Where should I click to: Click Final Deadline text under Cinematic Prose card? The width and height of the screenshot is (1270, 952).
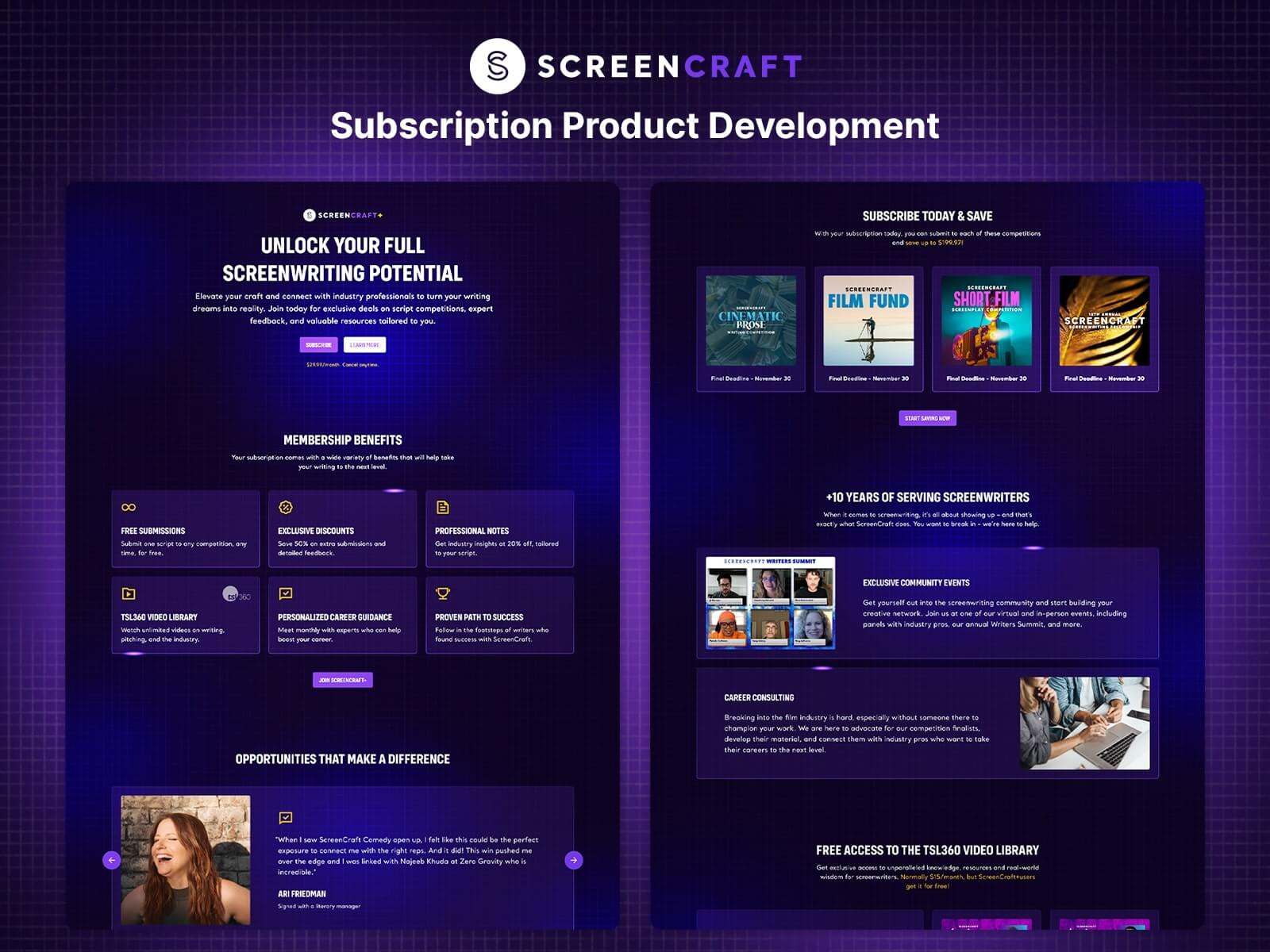[751, 378]
